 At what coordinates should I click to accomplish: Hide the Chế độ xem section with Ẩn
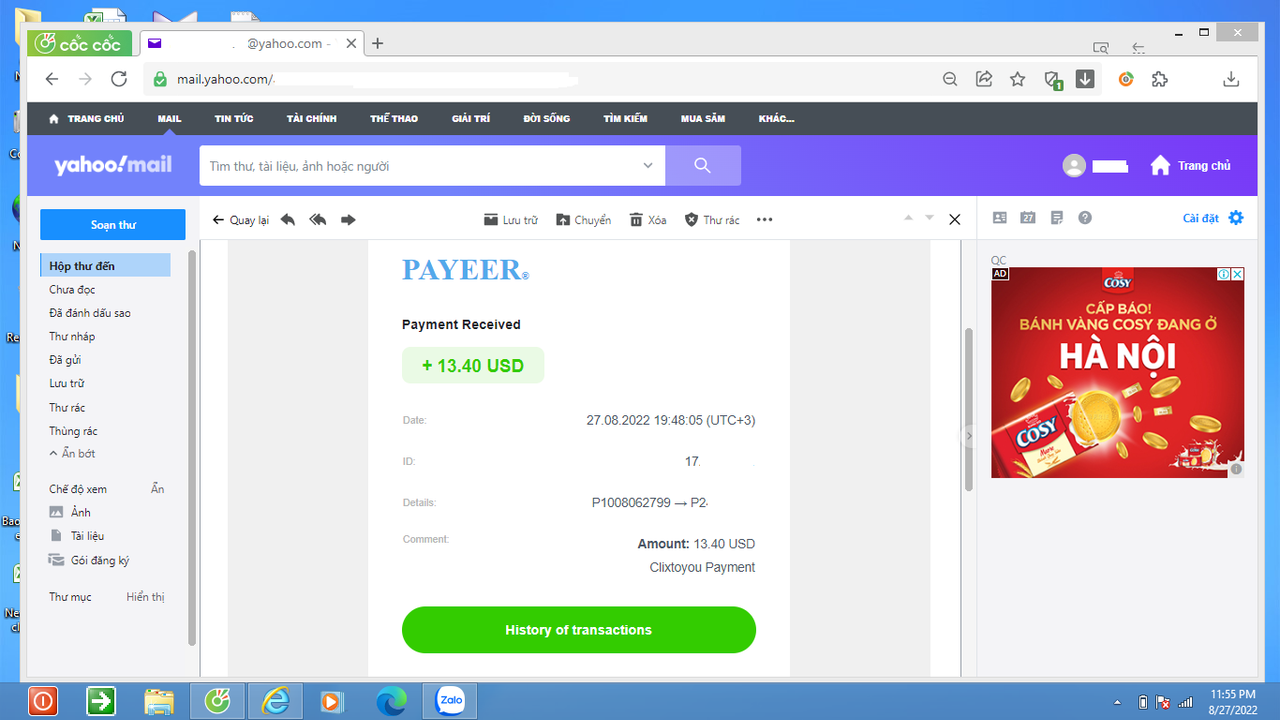pyautogui.click(x=158, y=489)
